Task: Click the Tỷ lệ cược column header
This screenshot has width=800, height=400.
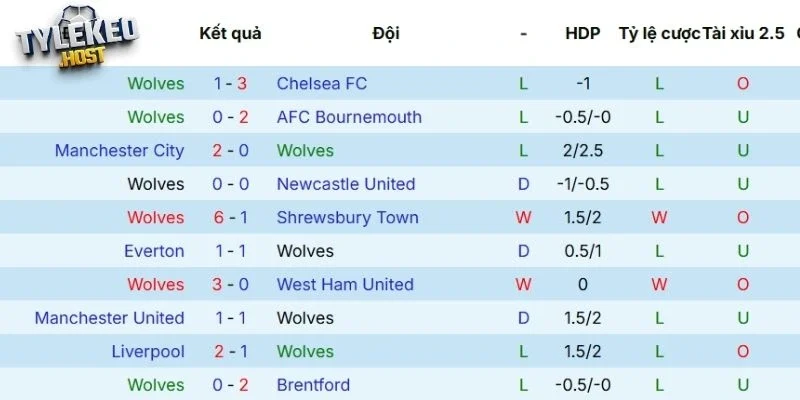Action: pyautogui.click(x=659, y=33)
